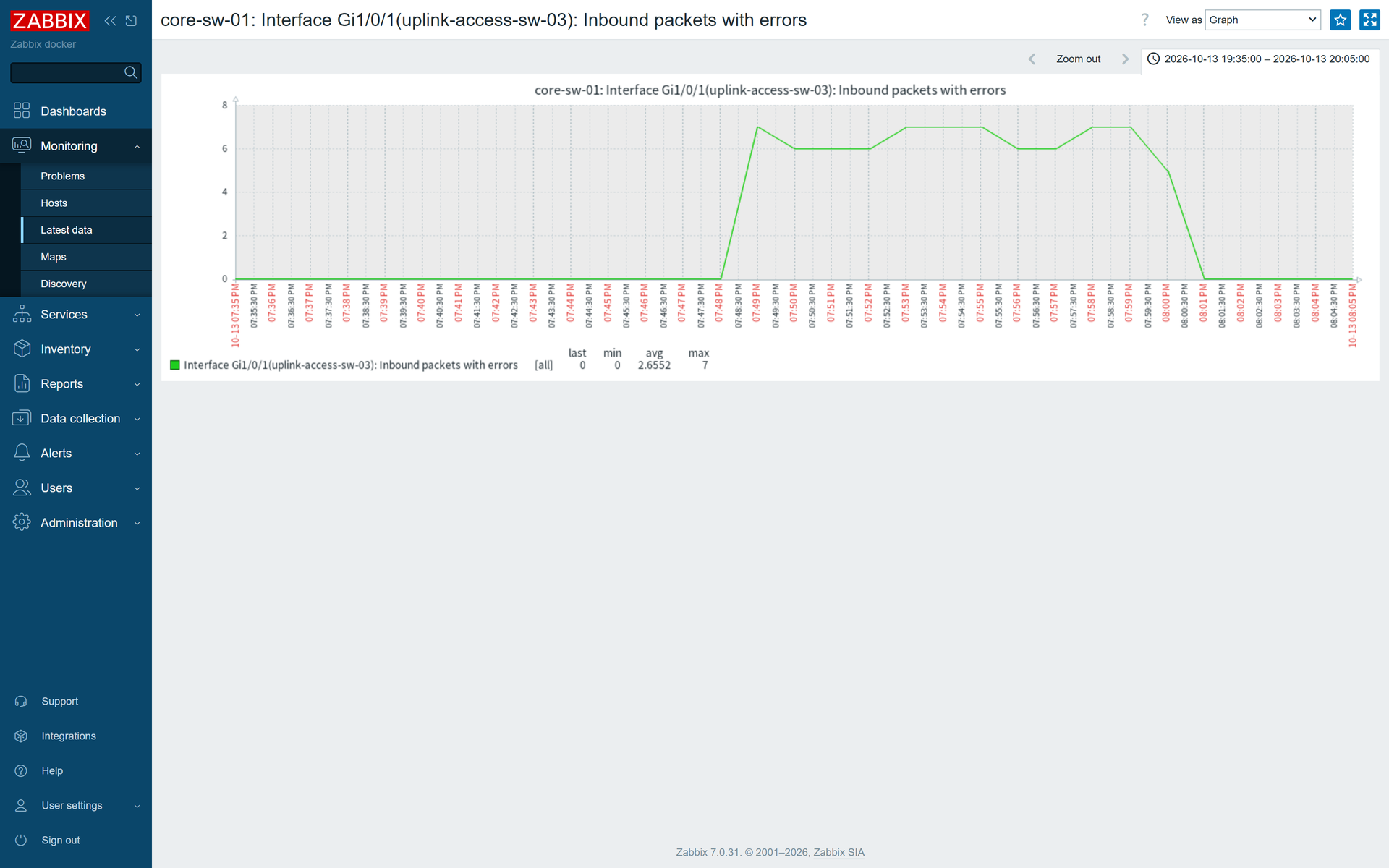Click the Zoom out button
The image size is (1389, 868).
pyautogui.click(x=1078, y=59)
